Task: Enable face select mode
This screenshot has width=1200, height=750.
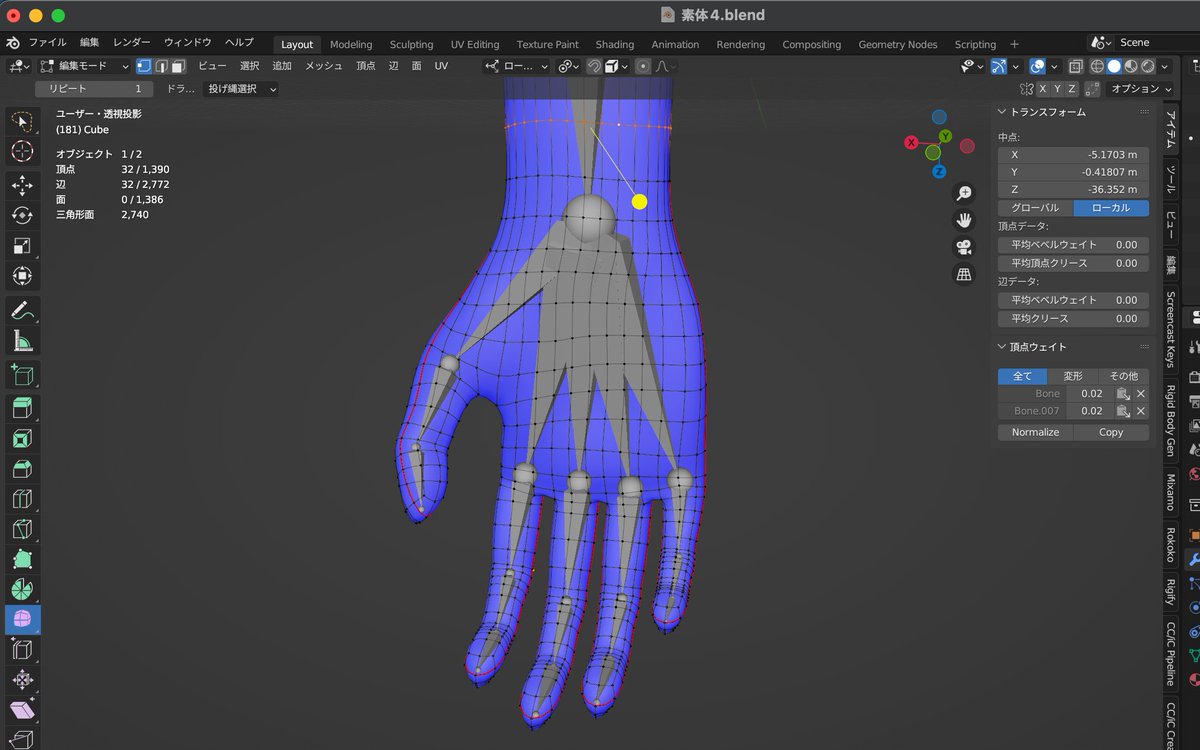Action: (x=177, y=66)
